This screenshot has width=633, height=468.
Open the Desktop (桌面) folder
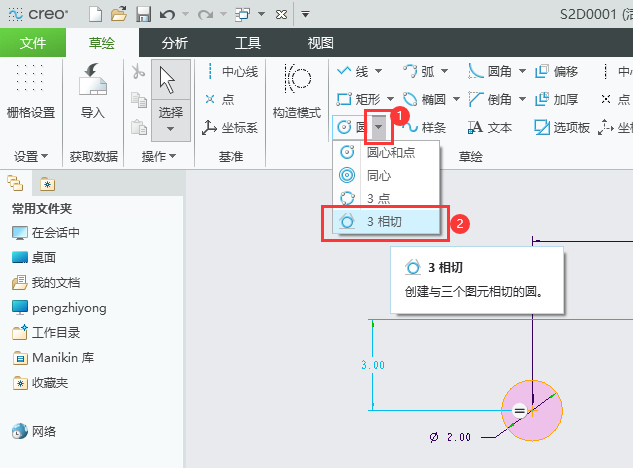34,258
